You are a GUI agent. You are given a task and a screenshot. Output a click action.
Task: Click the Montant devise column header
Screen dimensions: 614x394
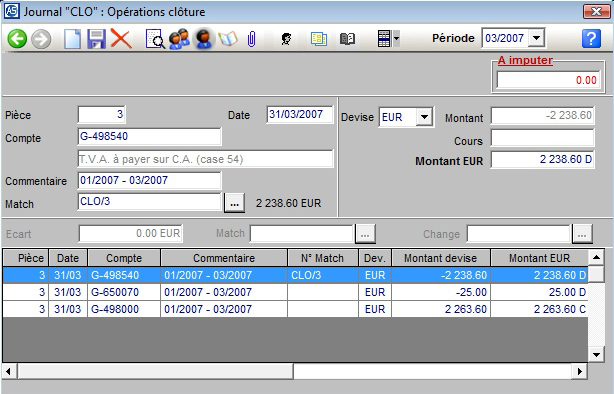tap(441, 258)
